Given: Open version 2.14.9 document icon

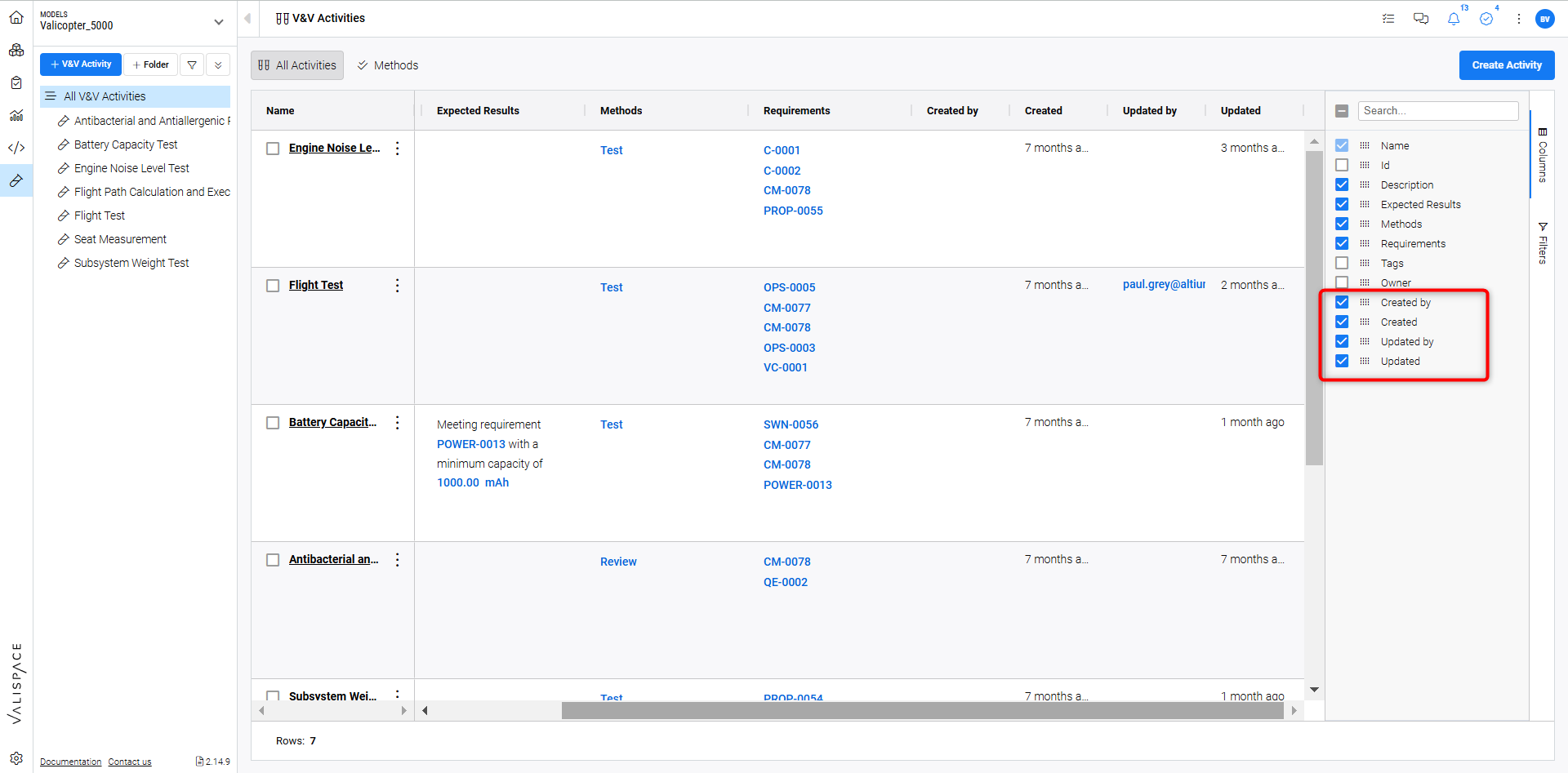Looking at the screenshot, I should 200,761.
